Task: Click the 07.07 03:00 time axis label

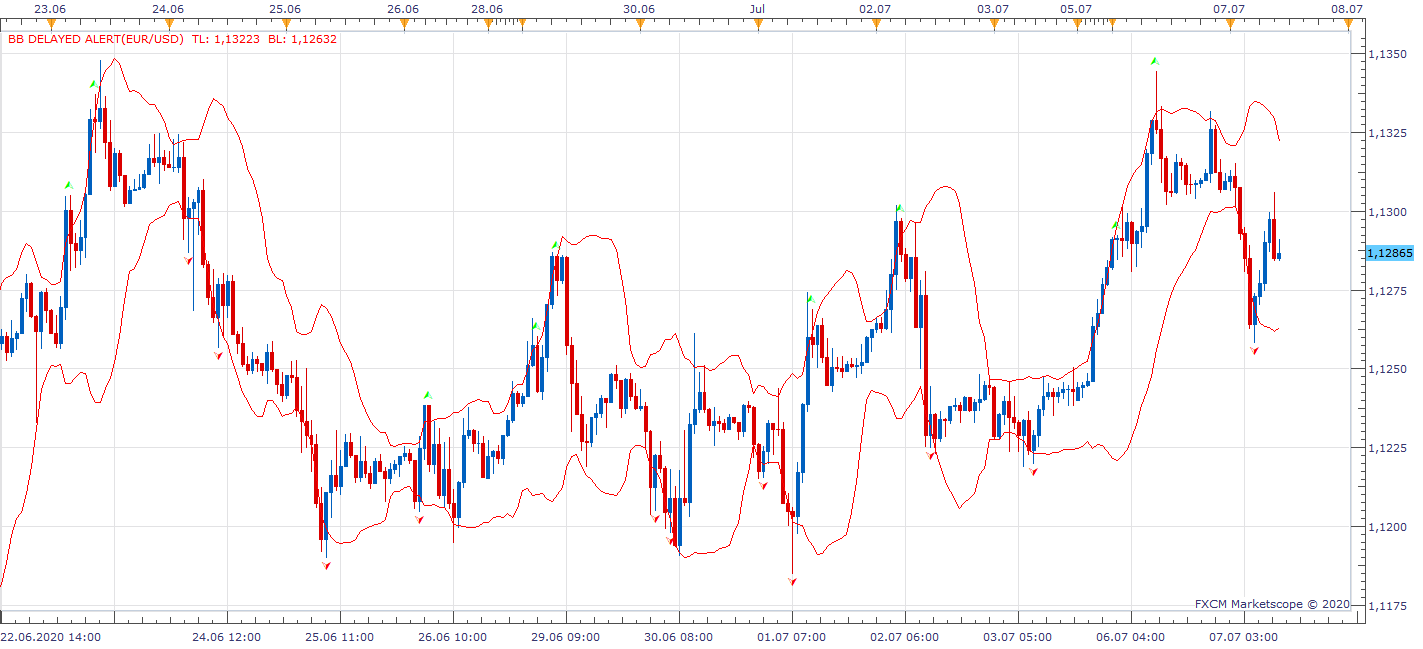Action: [1244, 637]
